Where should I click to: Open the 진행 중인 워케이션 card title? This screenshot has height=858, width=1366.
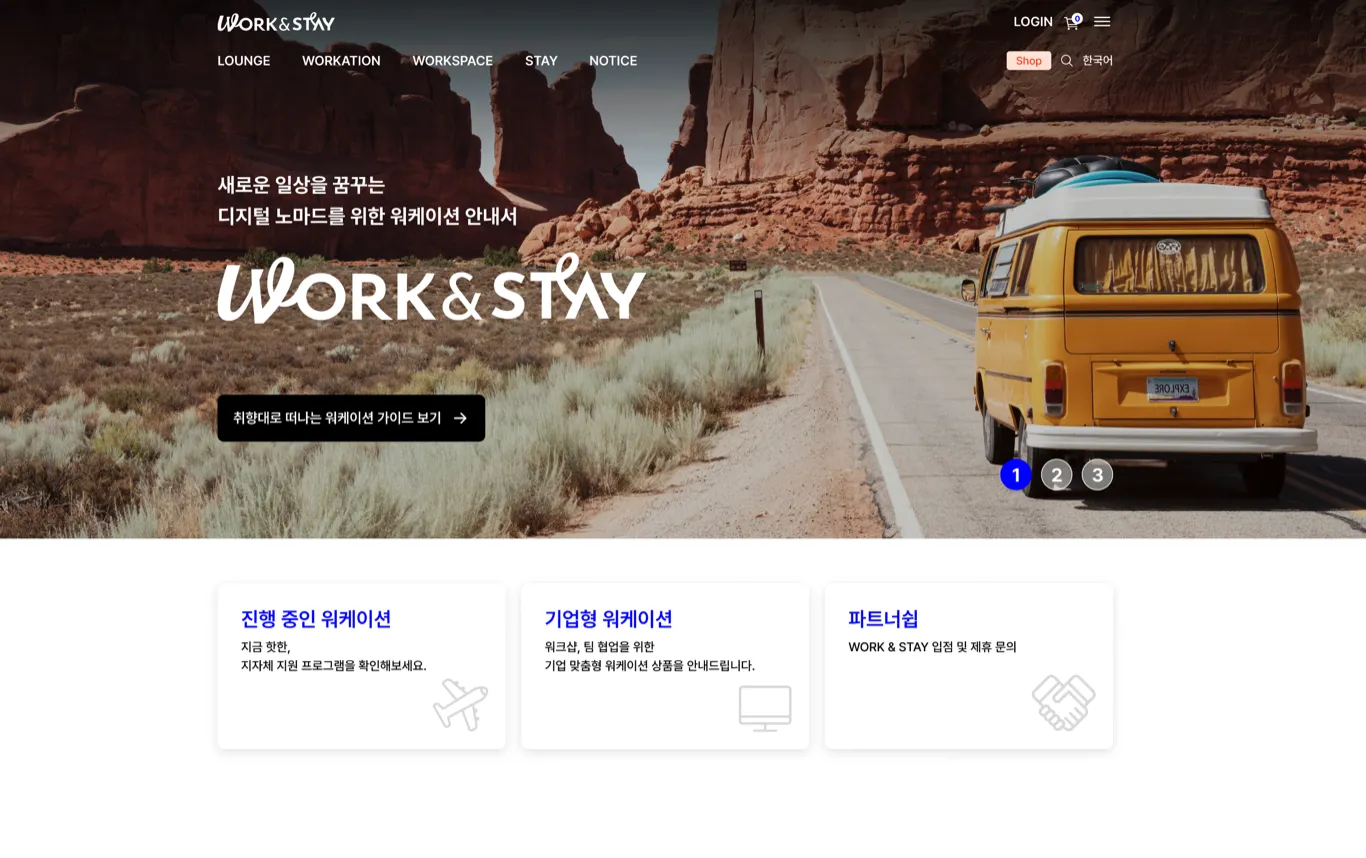tap(316, 619)
